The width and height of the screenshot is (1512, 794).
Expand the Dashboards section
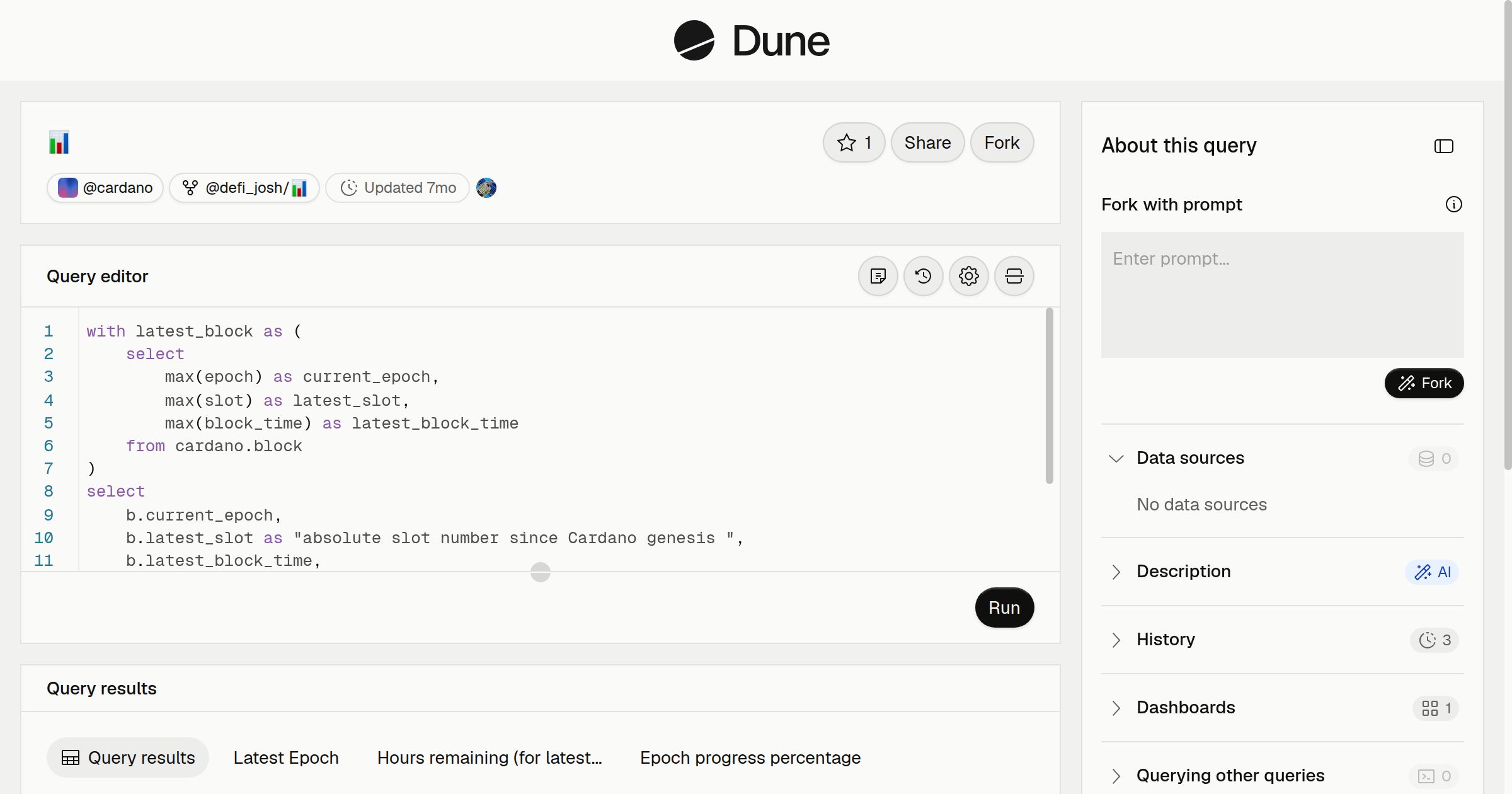pos(1116,708)
